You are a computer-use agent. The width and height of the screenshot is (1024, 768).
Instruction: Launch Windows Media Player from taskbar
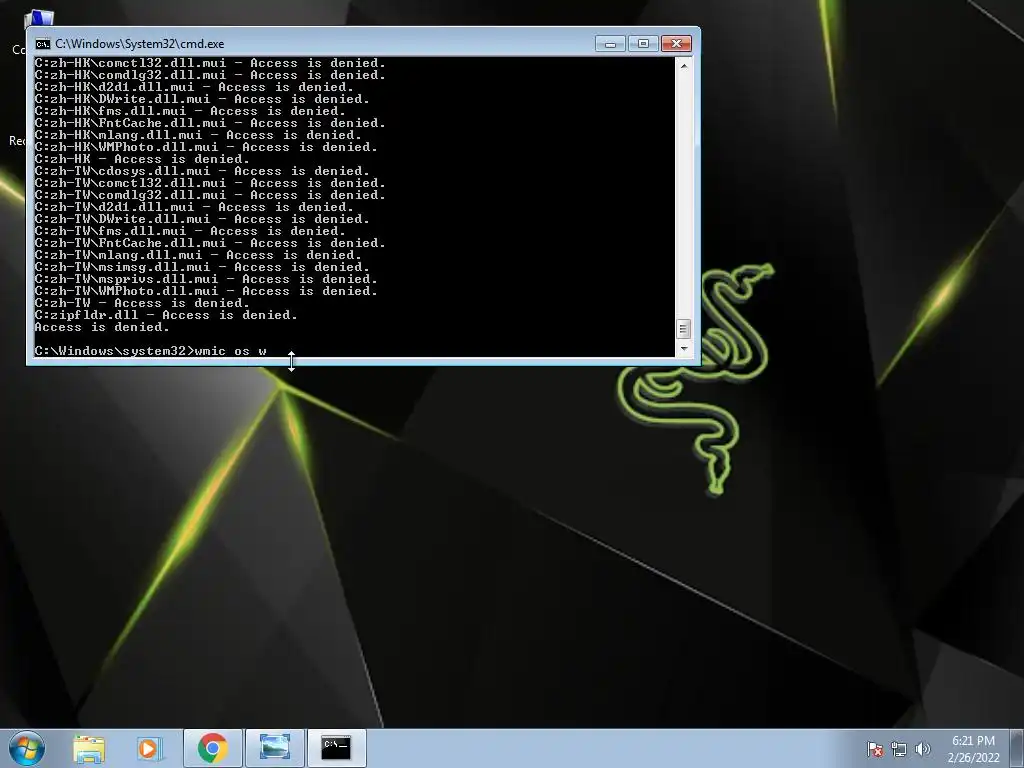150,748
